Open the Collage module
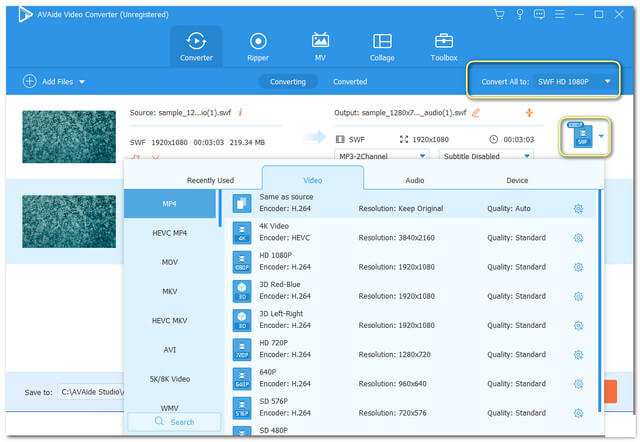The height and width of the screenshot is (442, 640). click(382, 47)
